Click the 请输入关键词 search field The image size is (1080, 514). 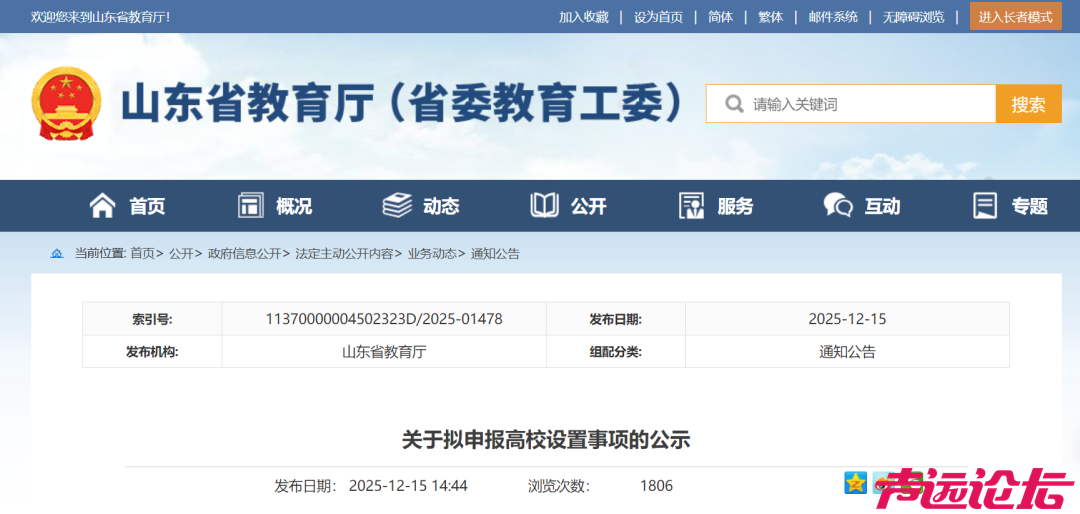(851, 104)
